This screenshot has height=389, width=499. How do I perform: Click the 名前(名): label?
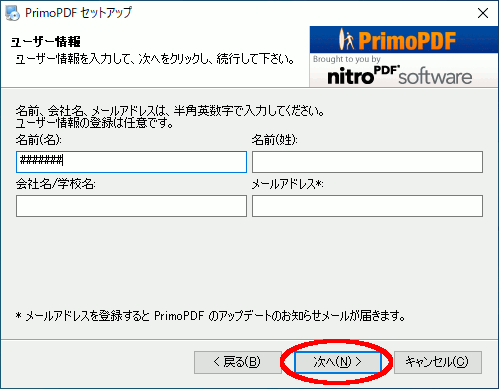[39, 140]
